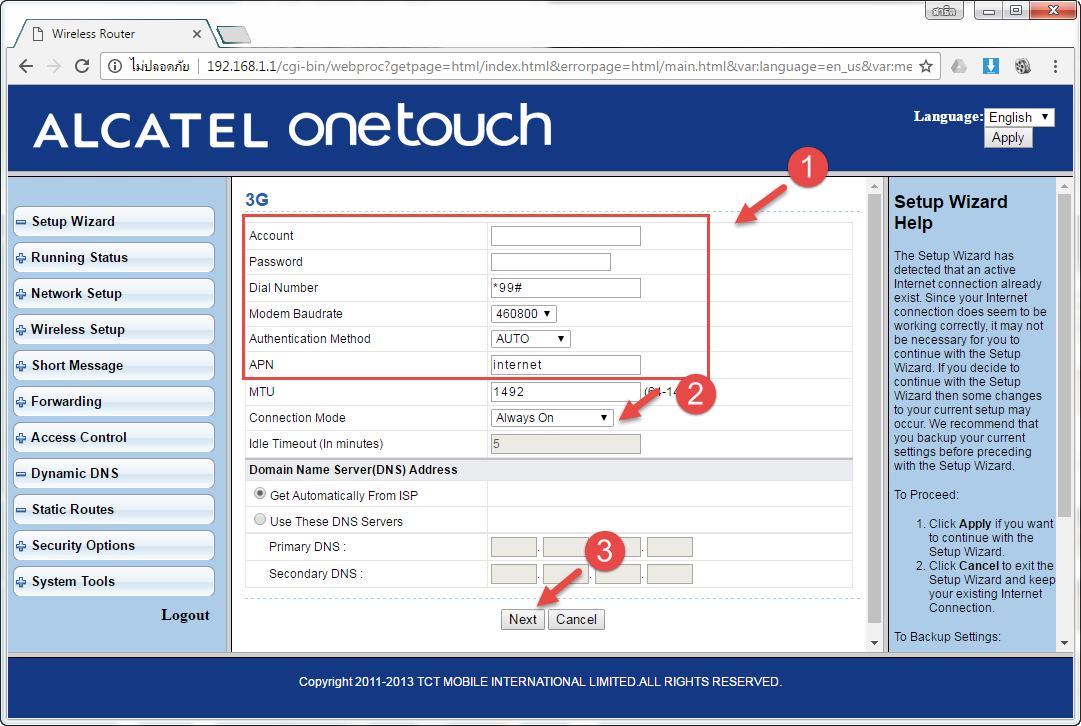Open the Modem Baudrate dropdown
Screen dimensions: 1081x726
[x=524, y=314]
